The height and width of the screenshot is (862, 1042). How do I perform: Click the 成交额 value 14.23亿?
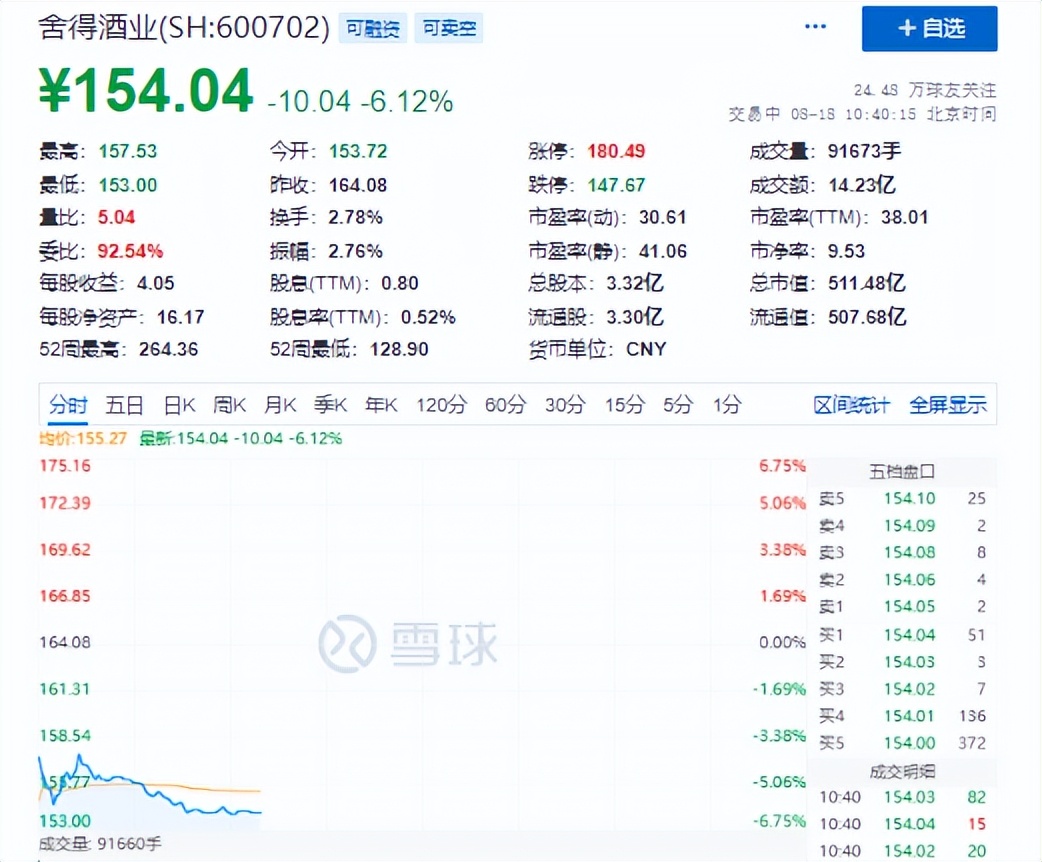pos(861,185)
